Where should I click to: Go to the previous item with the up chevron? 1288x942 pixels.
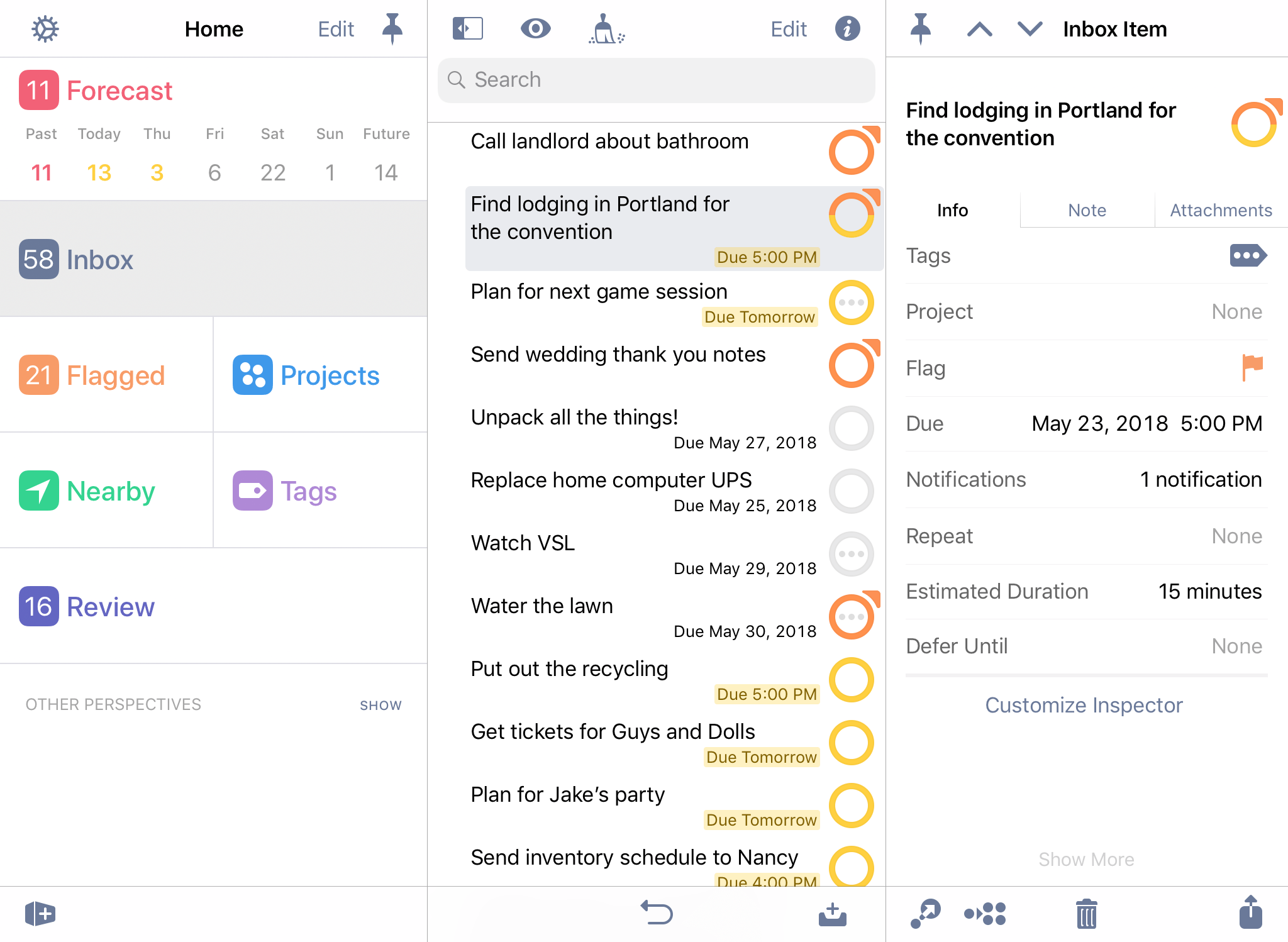coord(979,29)
